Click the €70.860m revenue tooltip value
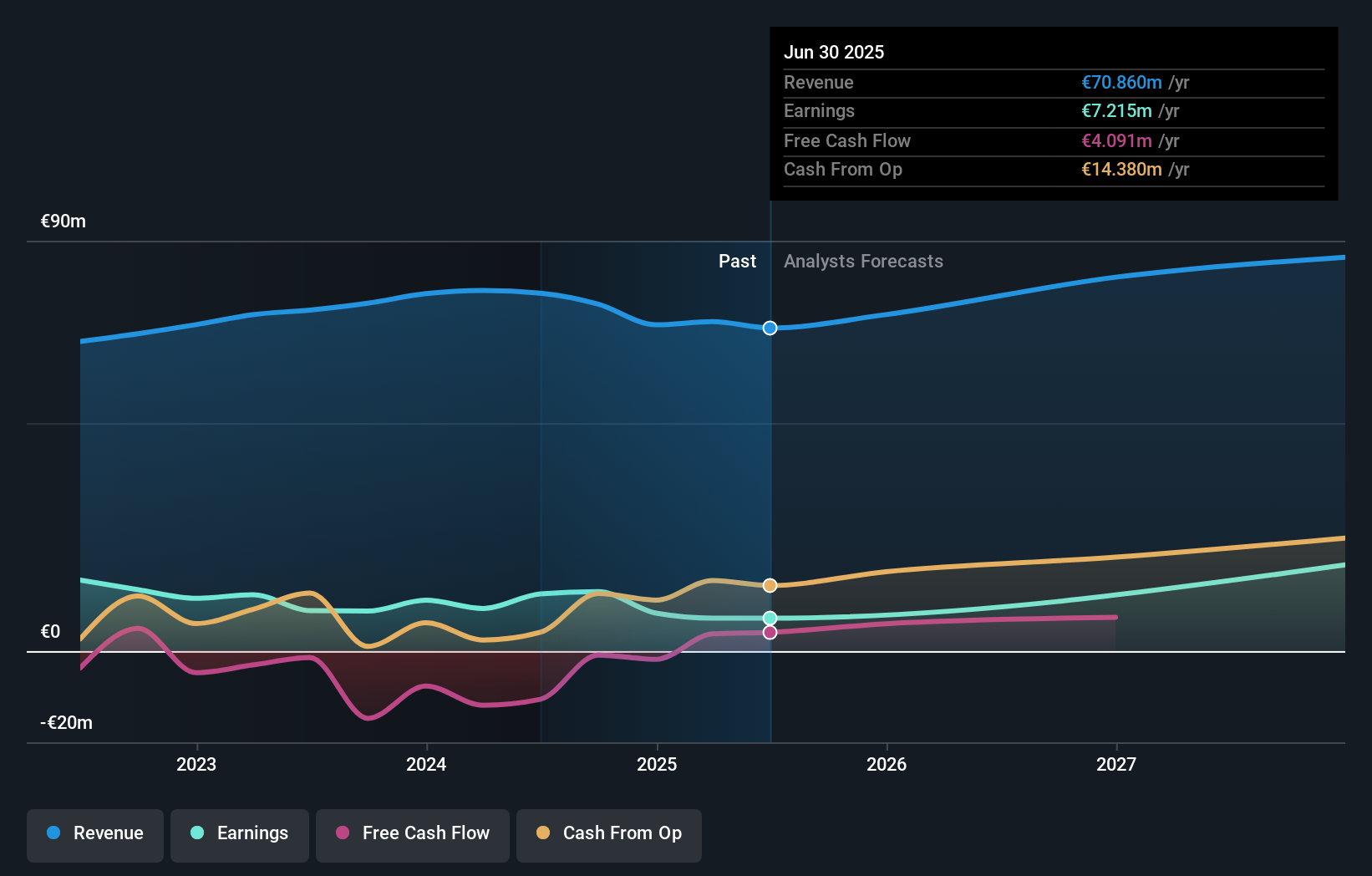 click(1121, 83)
